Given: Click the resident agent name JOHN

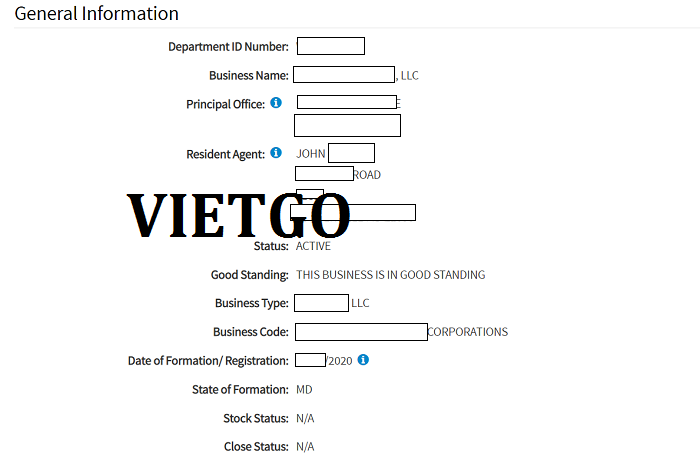Looking at the screenshot, I should tap(311, 154).
